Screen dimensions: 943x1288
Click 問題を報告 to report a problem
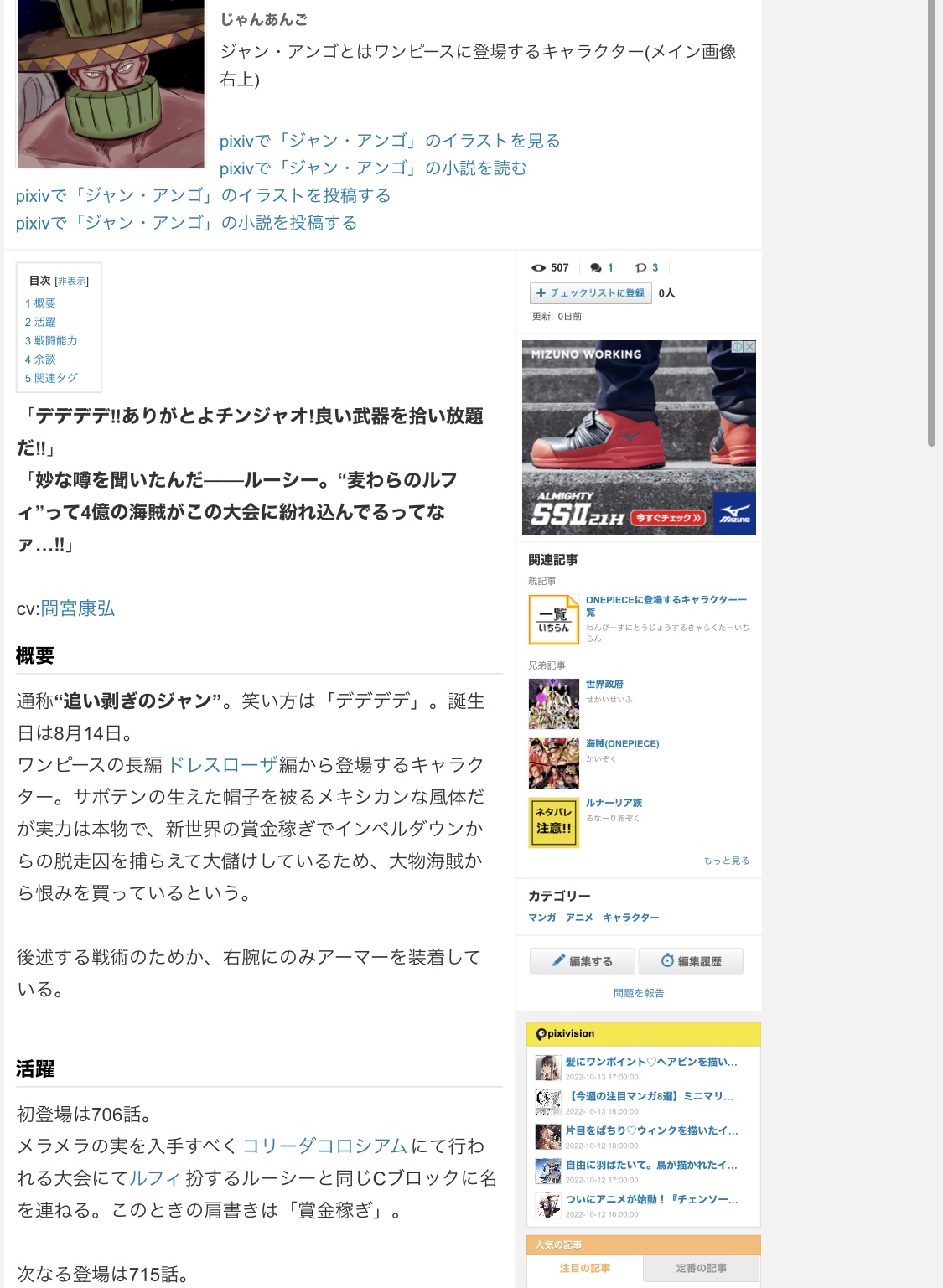[x=639, y=993]
